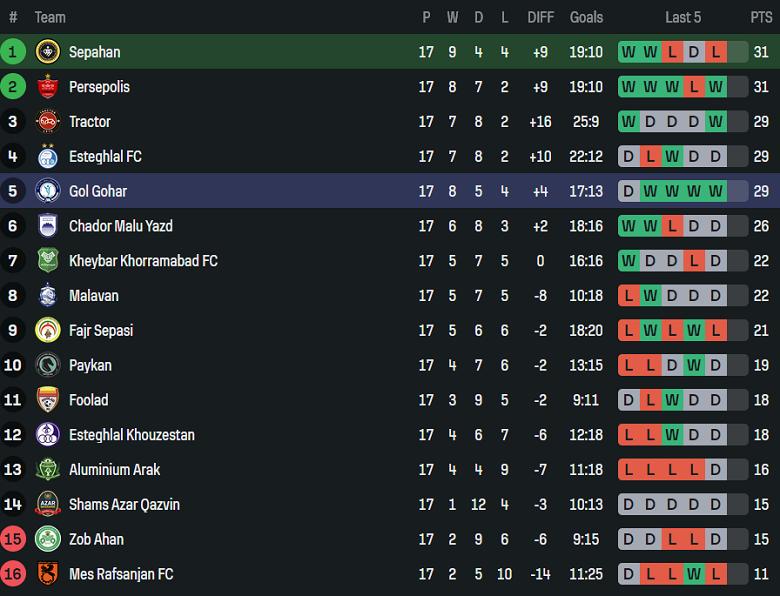780x596 pixels.
Task: Sort standings by DIFF column header
Action: point(540,17)
